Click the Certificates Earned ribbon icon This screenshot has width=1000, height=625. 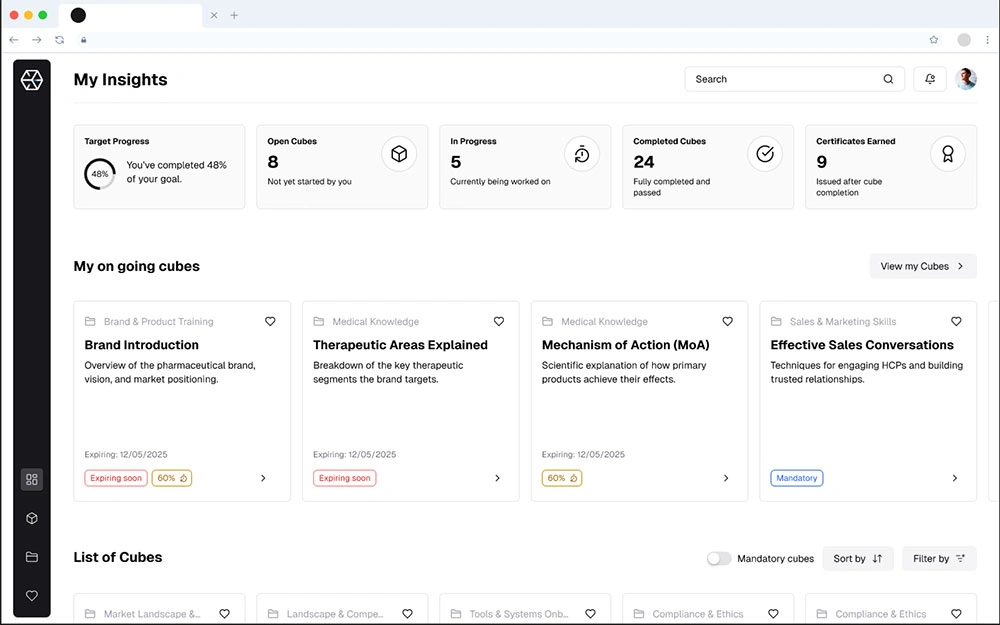(948, 154)
